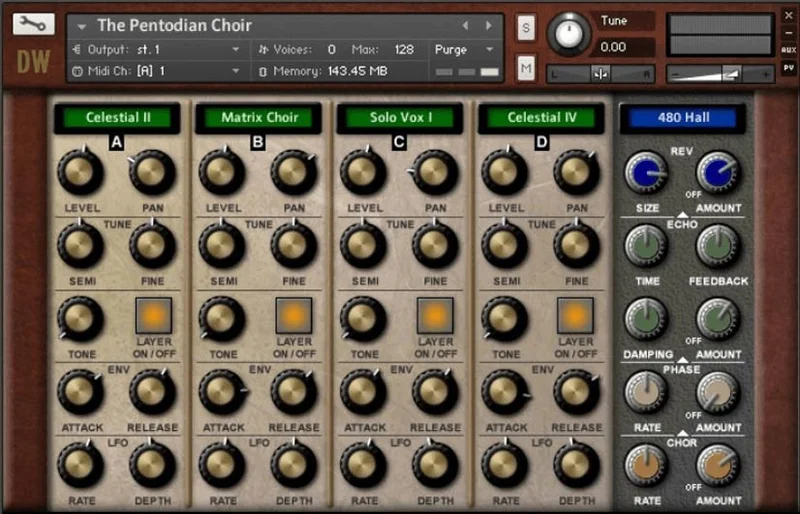Open 480 Hall reverb selector

683,118
